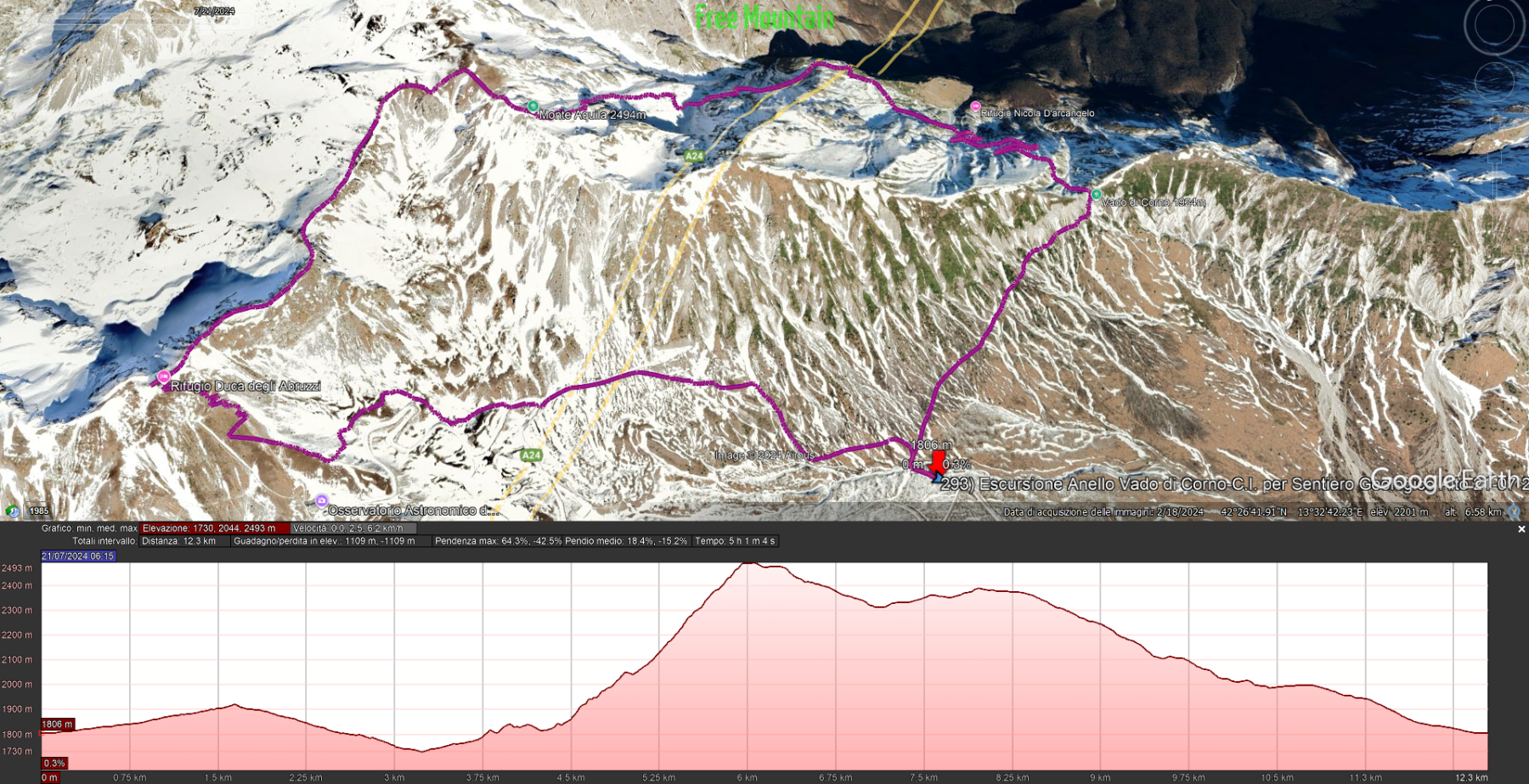
Task: Jump to 1985 historical imagery
Action: (x=39, y=511)
